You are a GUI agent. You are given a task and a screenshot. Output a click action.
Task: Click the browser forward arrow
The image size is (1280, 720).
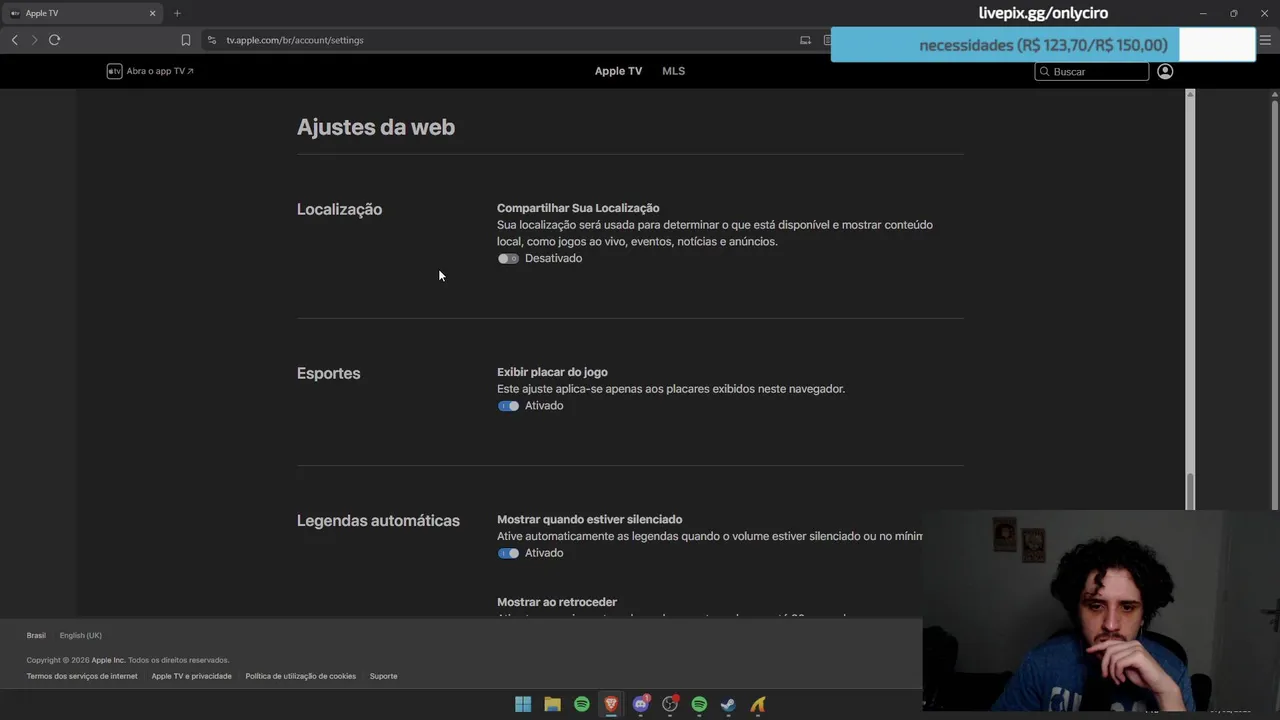[x=34, y=40]
